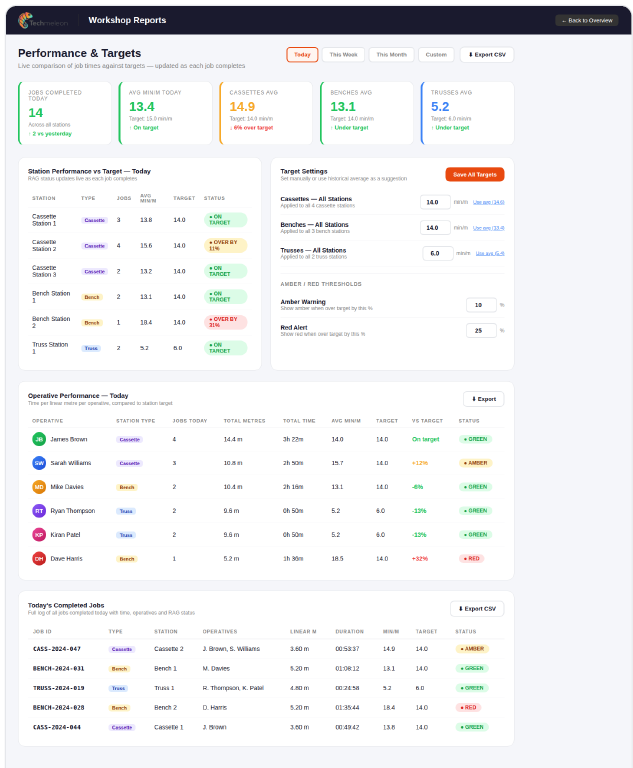Open the Jobs Completed Today card
The width and height of the screenshot is (633, 768).
click(65, 113)
